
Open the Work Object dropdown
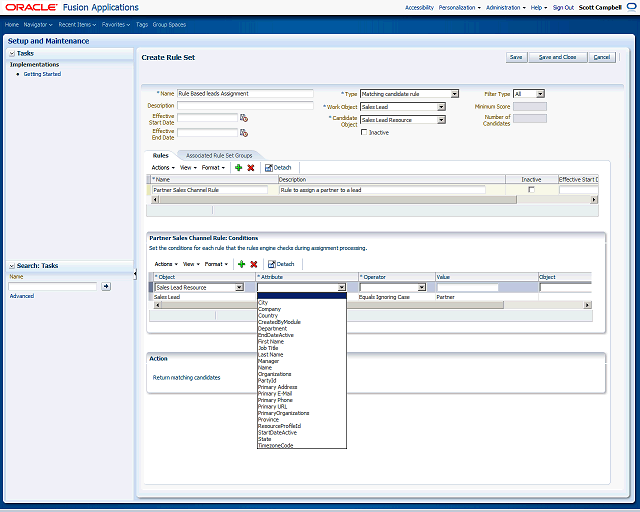[x=441, y=107]
